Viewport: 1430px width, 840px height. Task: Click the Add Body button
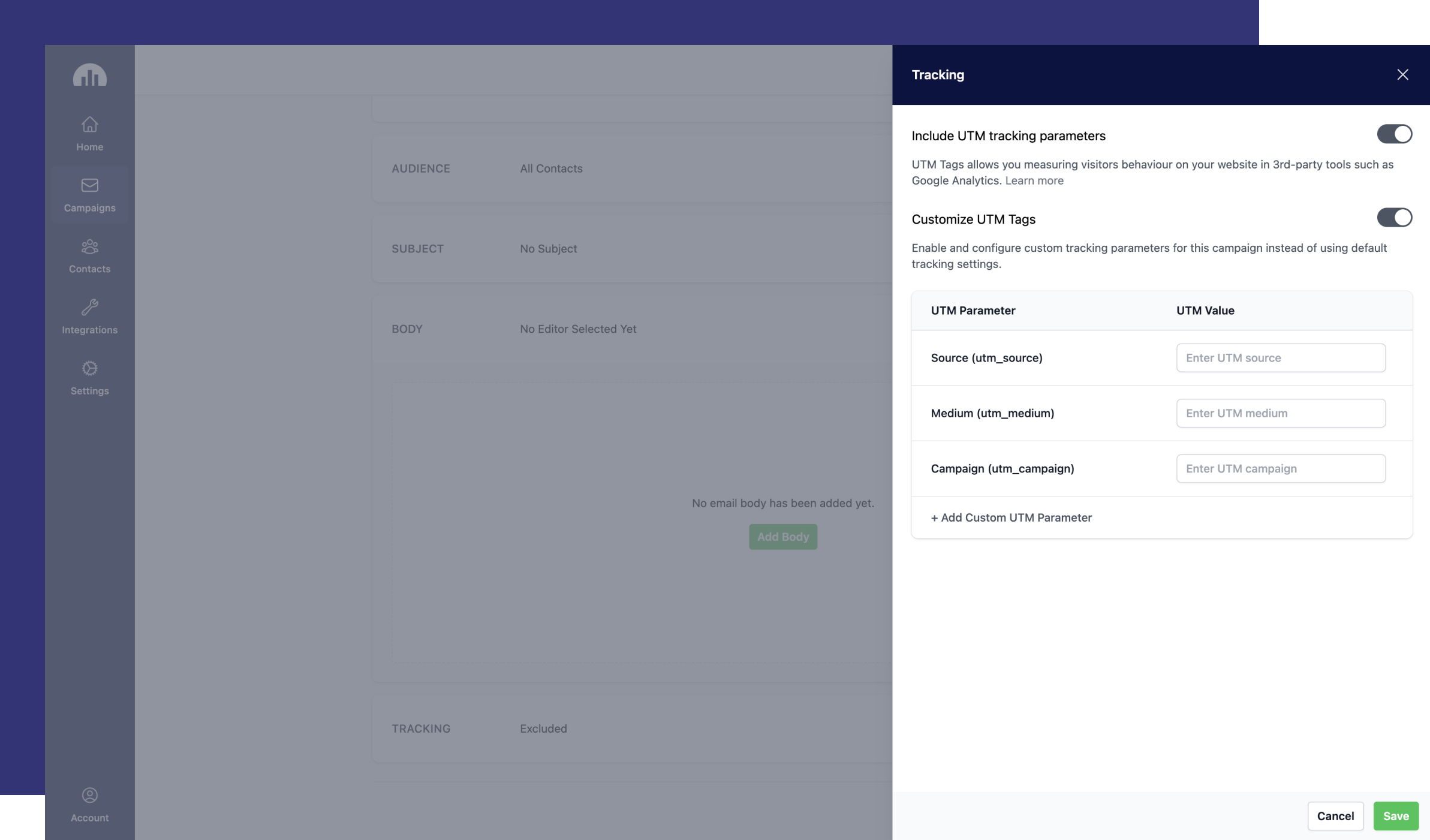782,537
